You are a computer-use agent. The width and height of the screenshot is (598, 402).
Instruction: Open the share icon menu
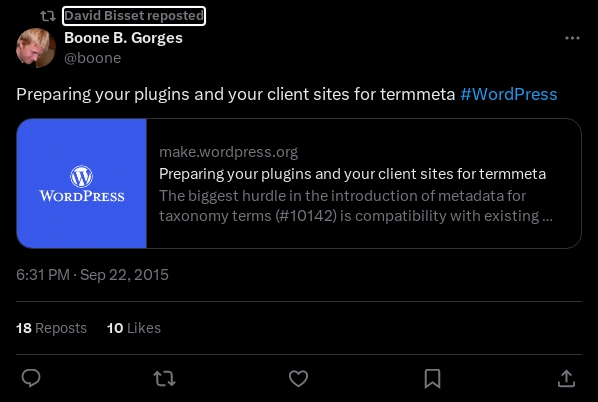click(x=566, y=379)
